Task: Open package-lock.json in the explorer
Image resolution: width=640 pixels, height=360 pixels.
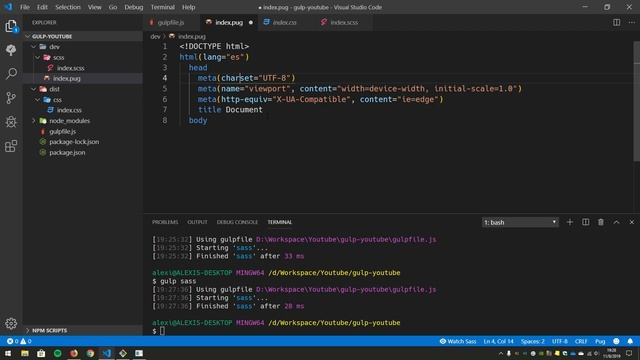Action: [74, 142]
